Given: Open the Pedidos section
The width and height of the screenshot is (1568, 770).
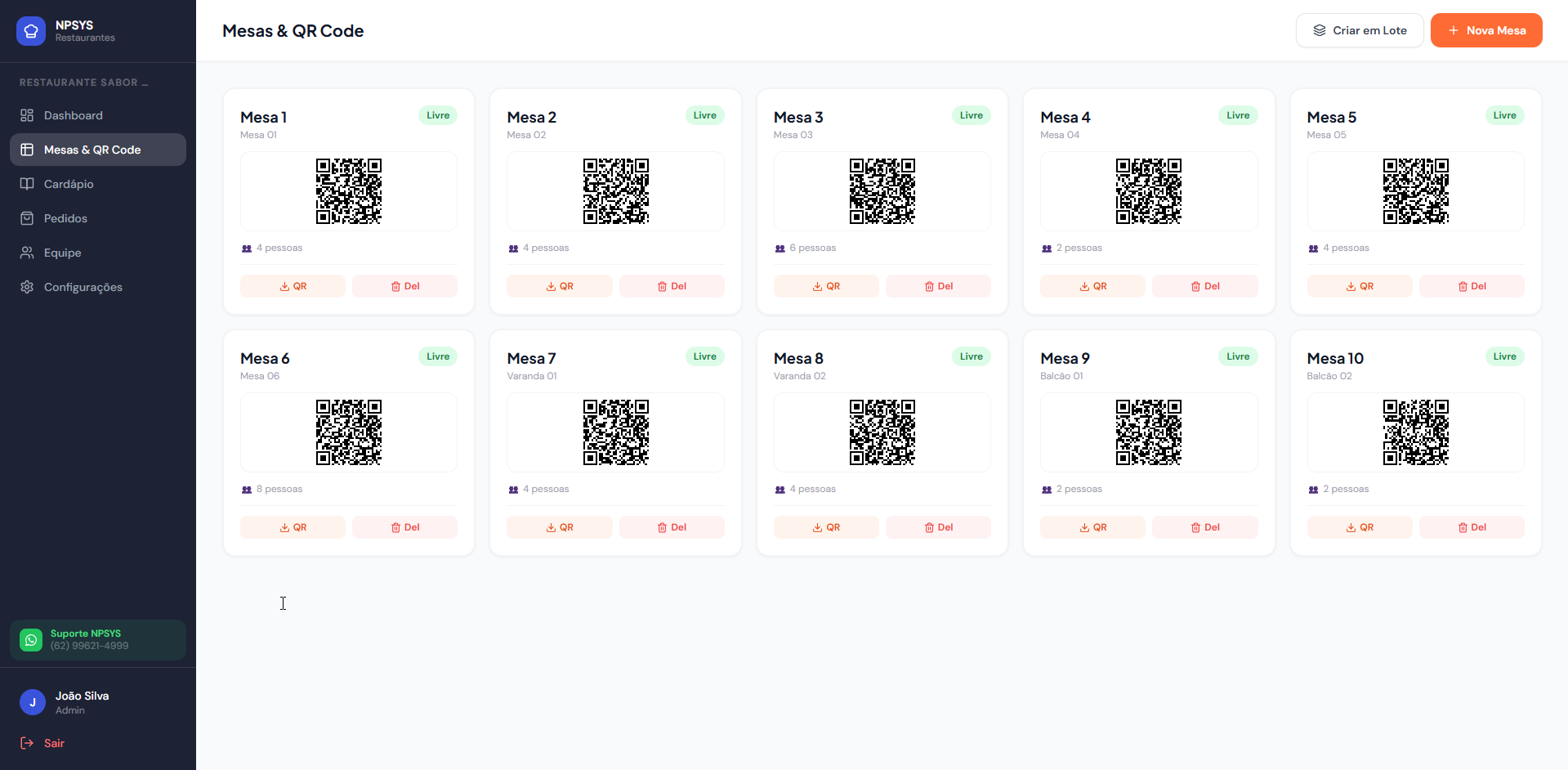Looking at the screenshot, I should pyautogui.click(x=98, y=218).
